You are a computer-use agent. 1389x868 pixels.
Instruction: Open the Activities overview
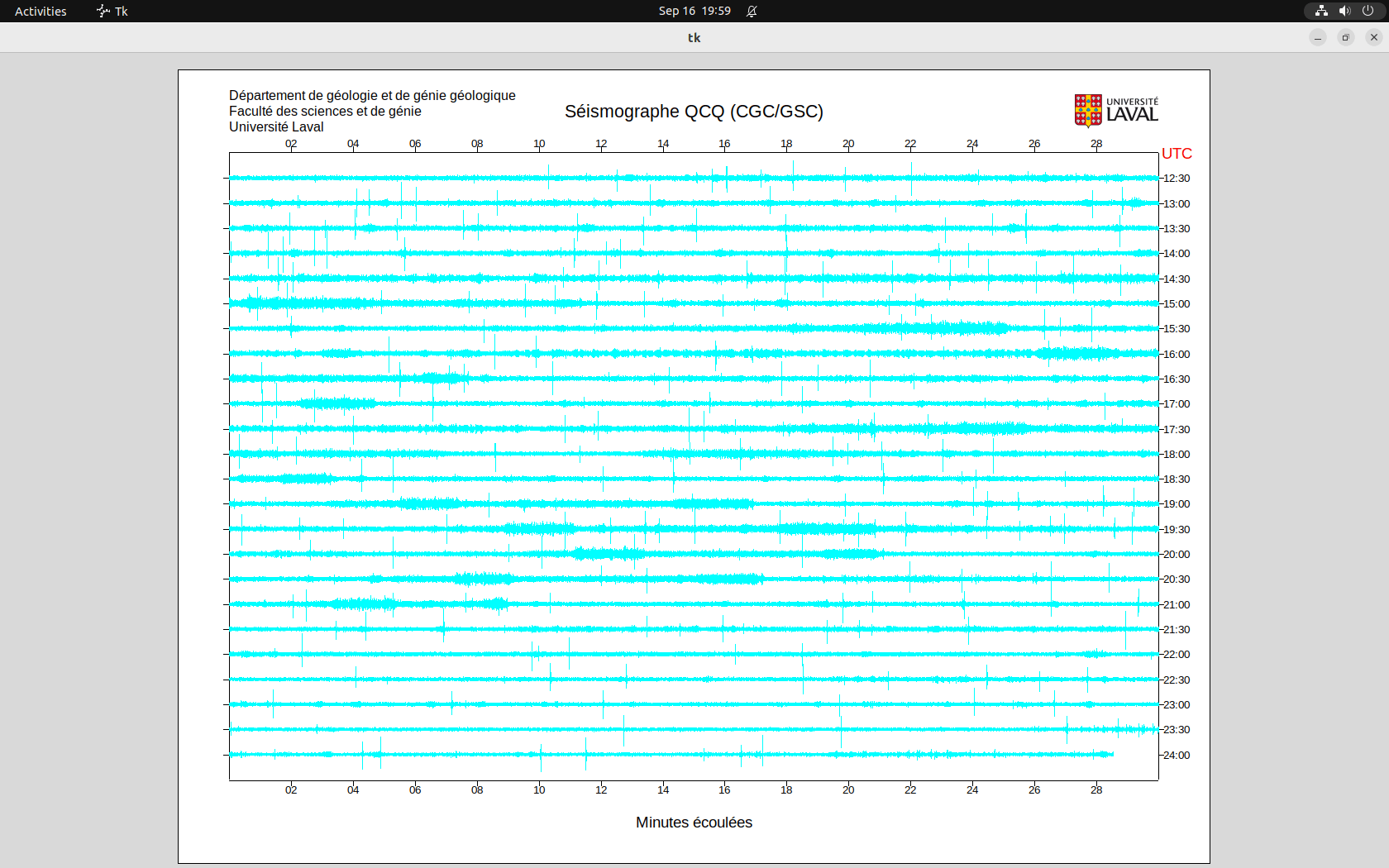[41, 11]
